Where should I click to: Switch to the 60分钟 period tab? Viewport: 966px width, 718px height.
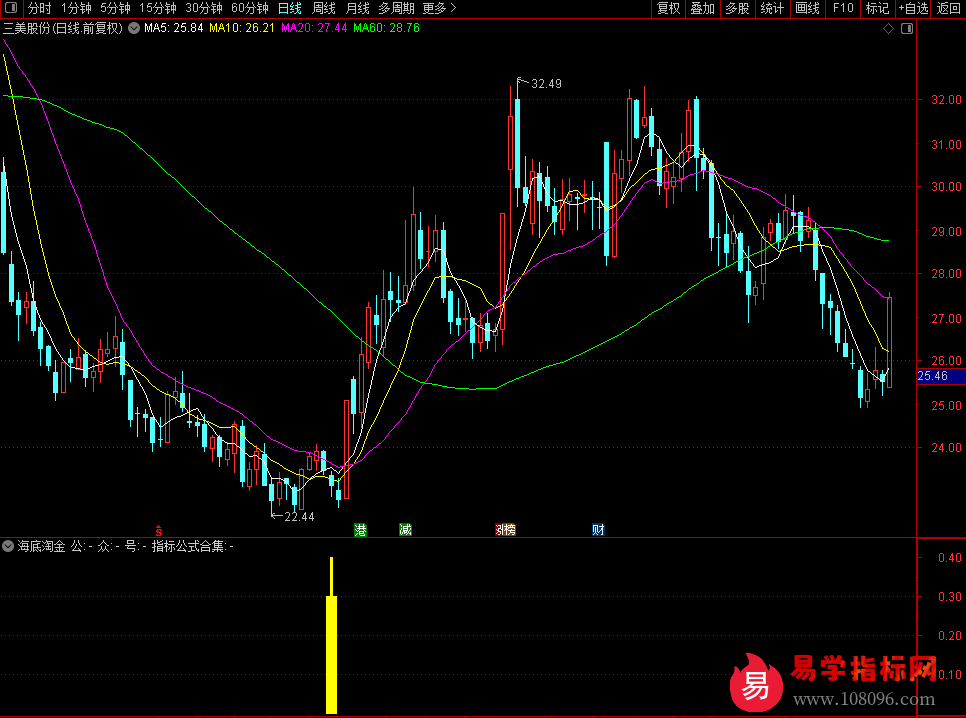tap(250, 8)
